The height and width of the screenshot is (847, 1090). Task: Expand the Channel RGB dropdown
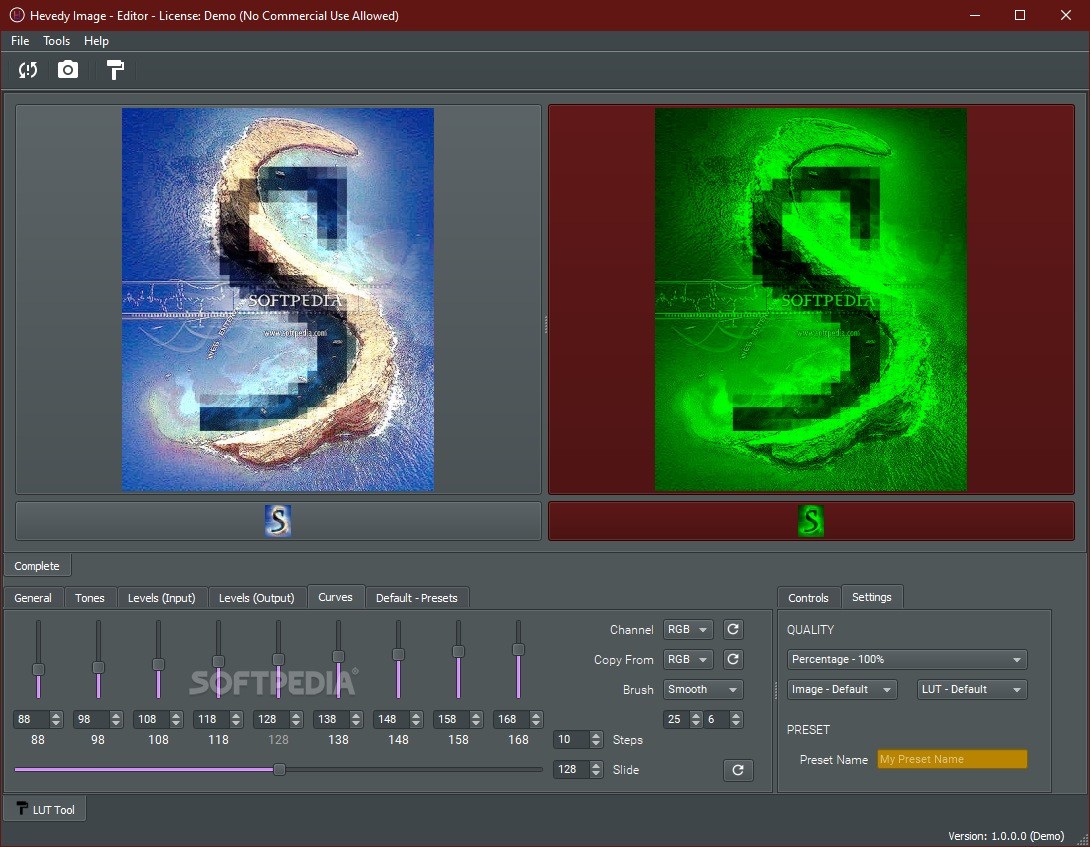click(688, 629)
